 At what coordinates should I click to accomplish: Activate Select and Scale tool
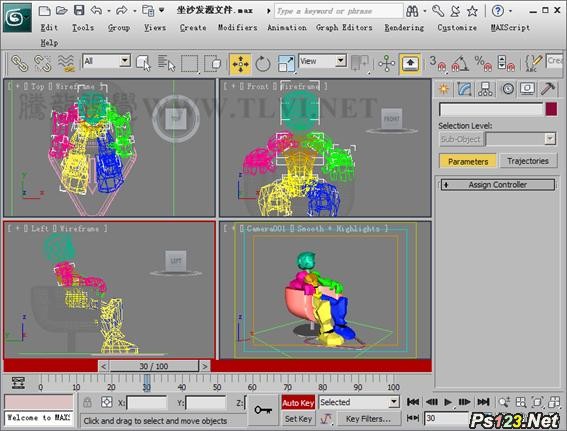click(286, 64)
